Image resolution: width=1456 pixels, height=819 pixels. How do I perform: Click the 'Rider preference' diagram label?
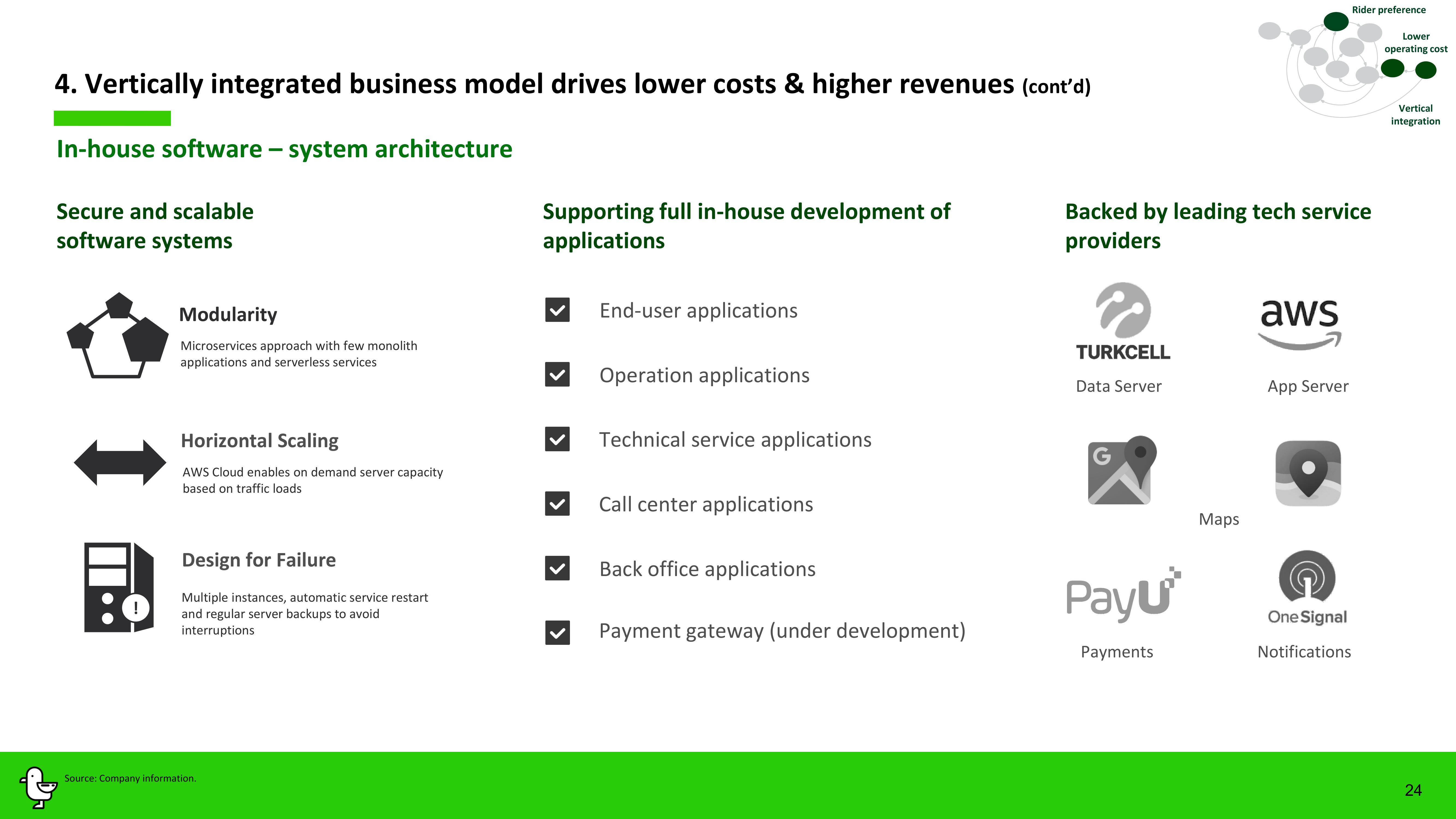(1389, 10)
